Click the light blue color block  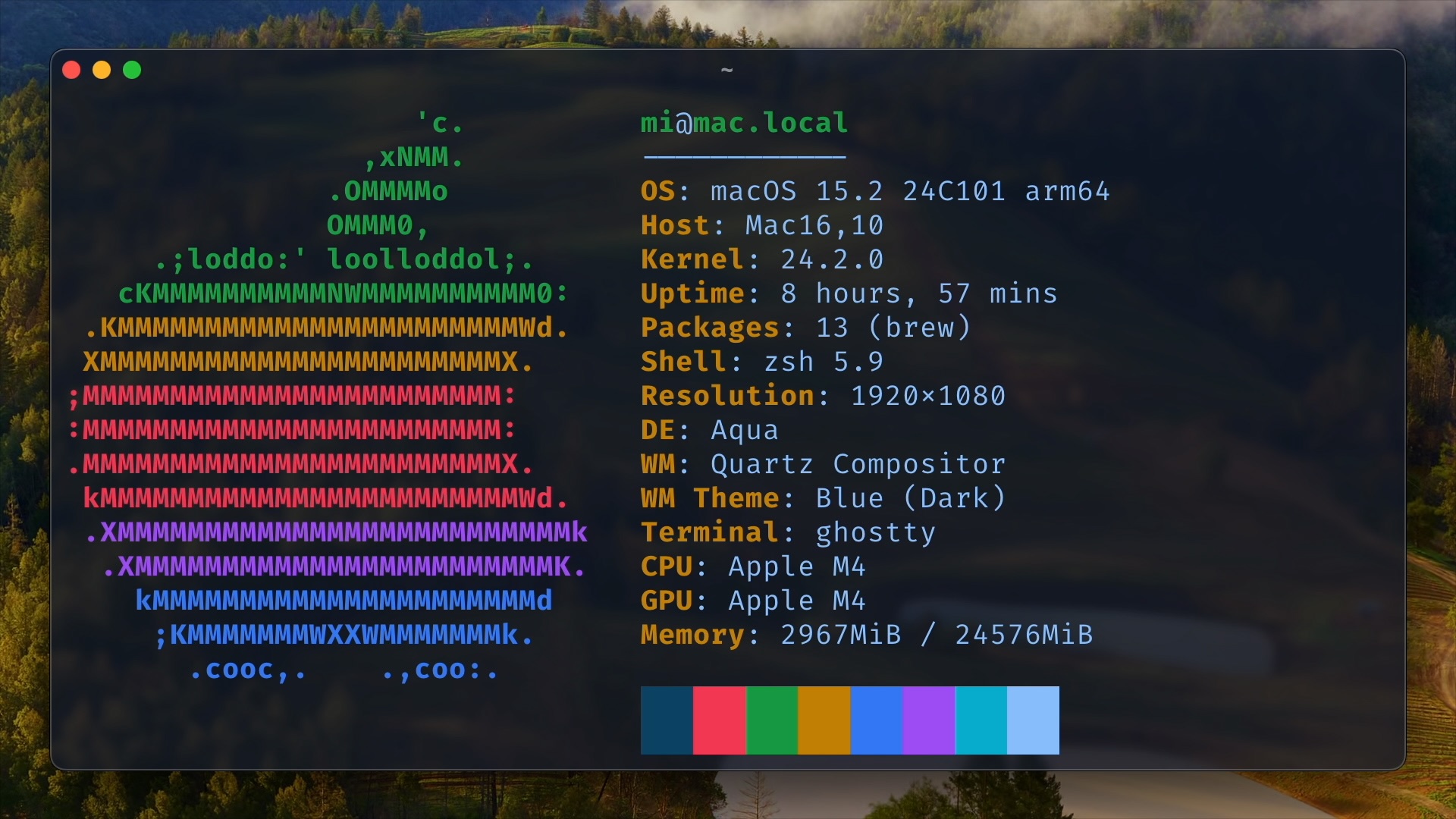click(1033, 720)
